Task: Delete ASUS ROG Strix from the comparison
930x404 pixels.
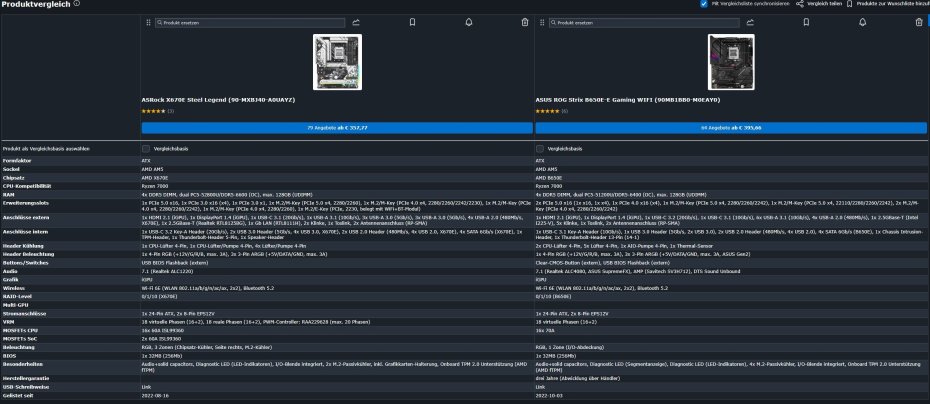Action: pyautogui.click(x=919, y=23)
